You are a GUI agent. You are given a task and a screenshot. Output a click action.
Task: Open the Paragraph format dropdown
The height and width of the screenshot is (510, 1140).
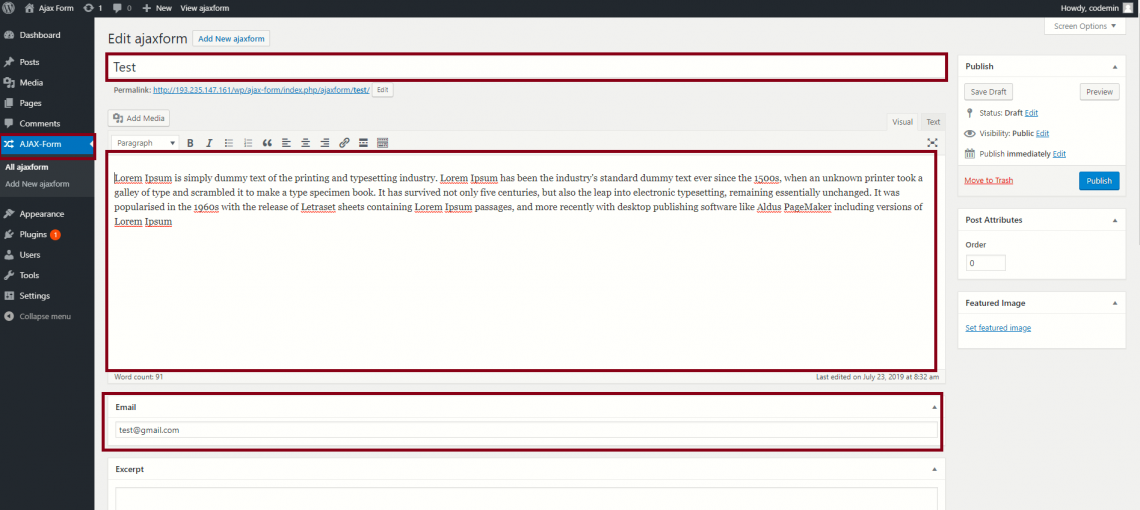[145, 143]
